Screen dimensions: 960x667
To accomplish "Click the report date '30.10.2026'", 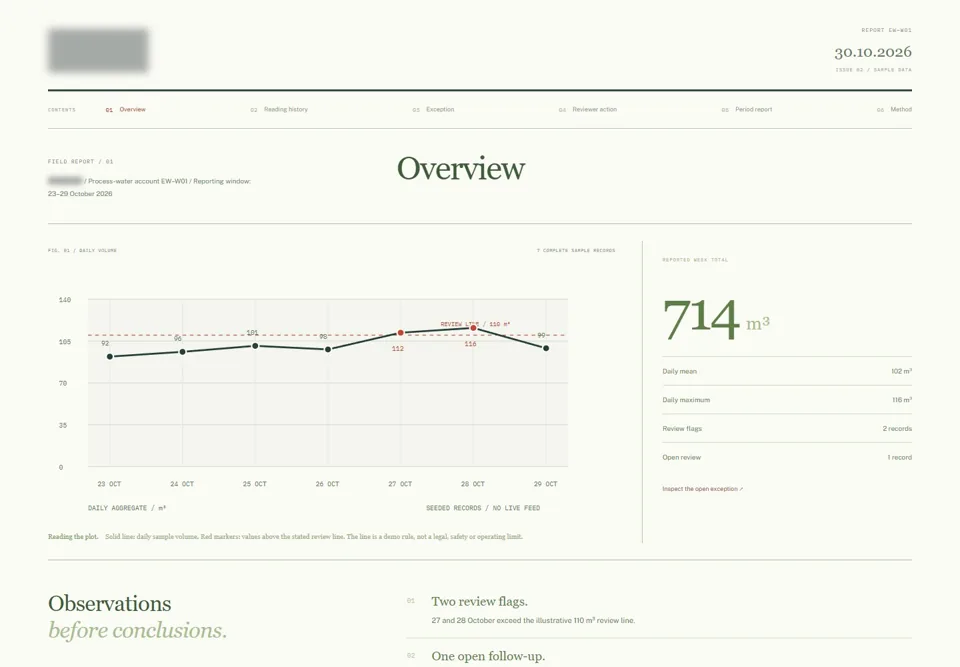I will [x=873, y=52].
